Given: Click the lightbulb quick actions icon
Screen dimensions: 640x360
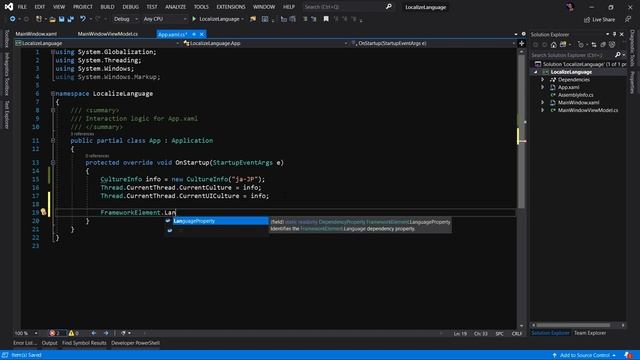Looking at the screenshot, I should (x=43, y=212).
